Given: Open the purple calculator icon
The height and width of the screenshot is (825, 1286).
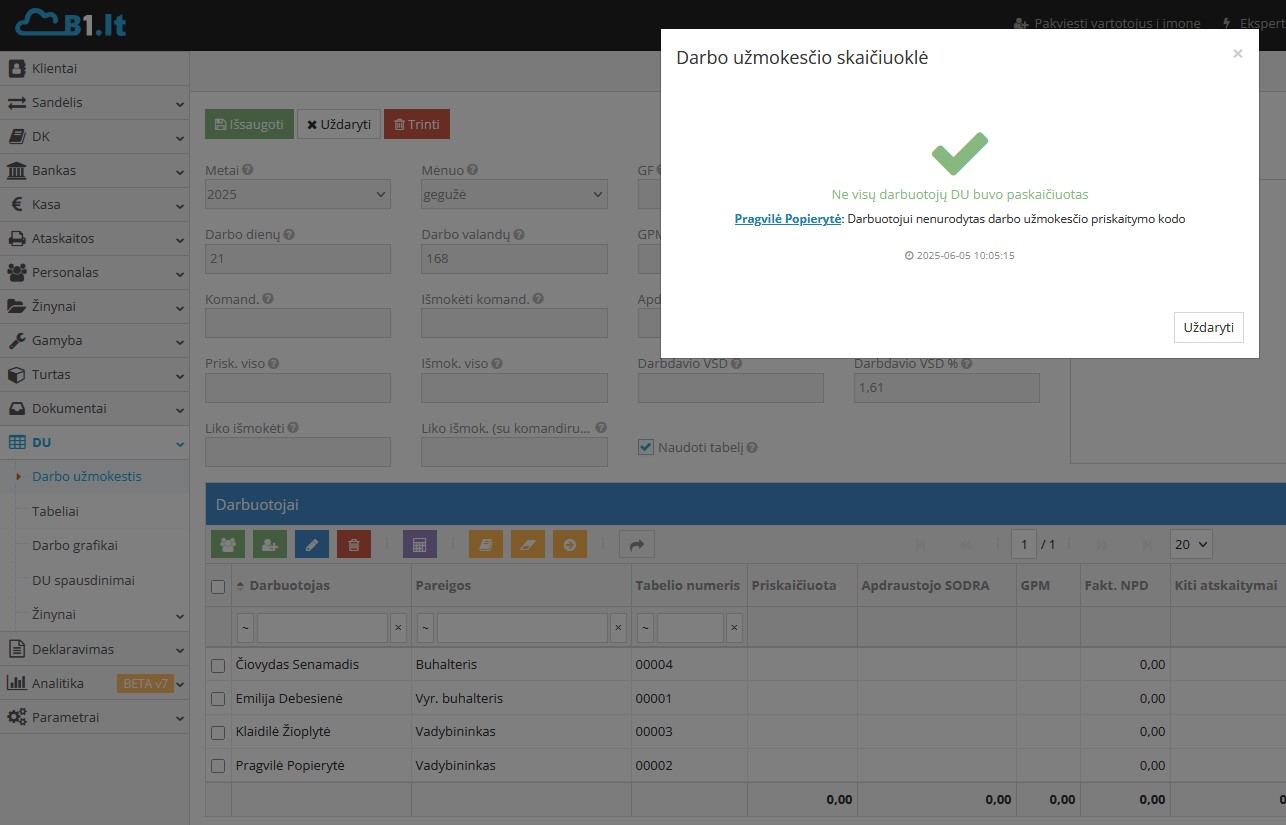Looking at the screenshot, I should (x=420, y=544).
